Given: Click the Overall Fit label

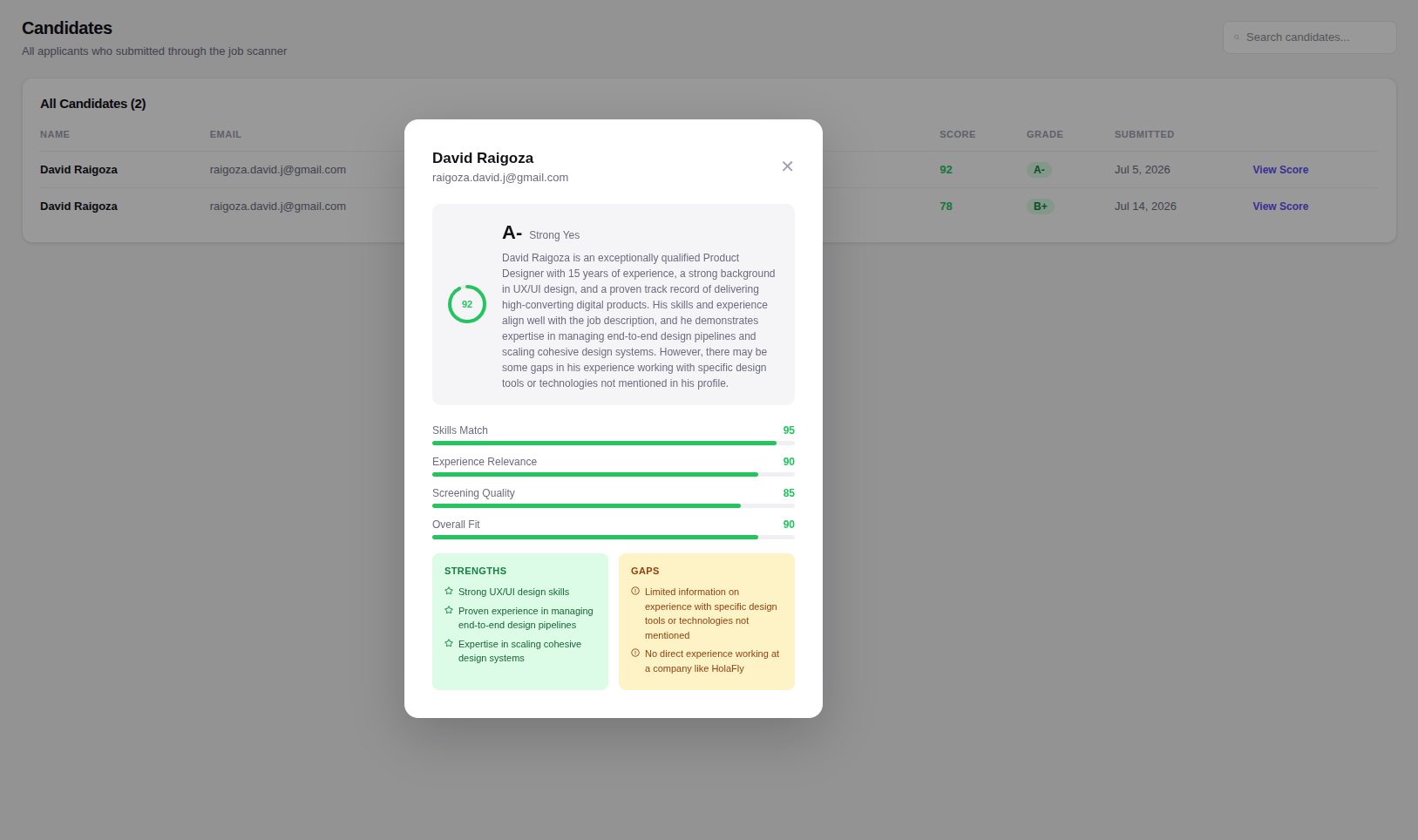Looking at the screenshot, I should click(x=456, y=525).
